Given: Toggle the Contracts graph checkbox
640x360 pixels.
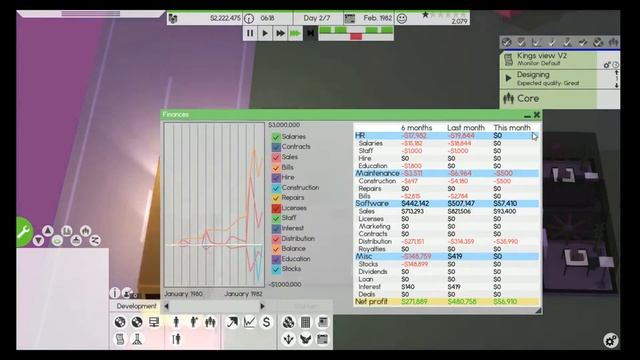Looking at the screenshot, I should pos(276,147).
